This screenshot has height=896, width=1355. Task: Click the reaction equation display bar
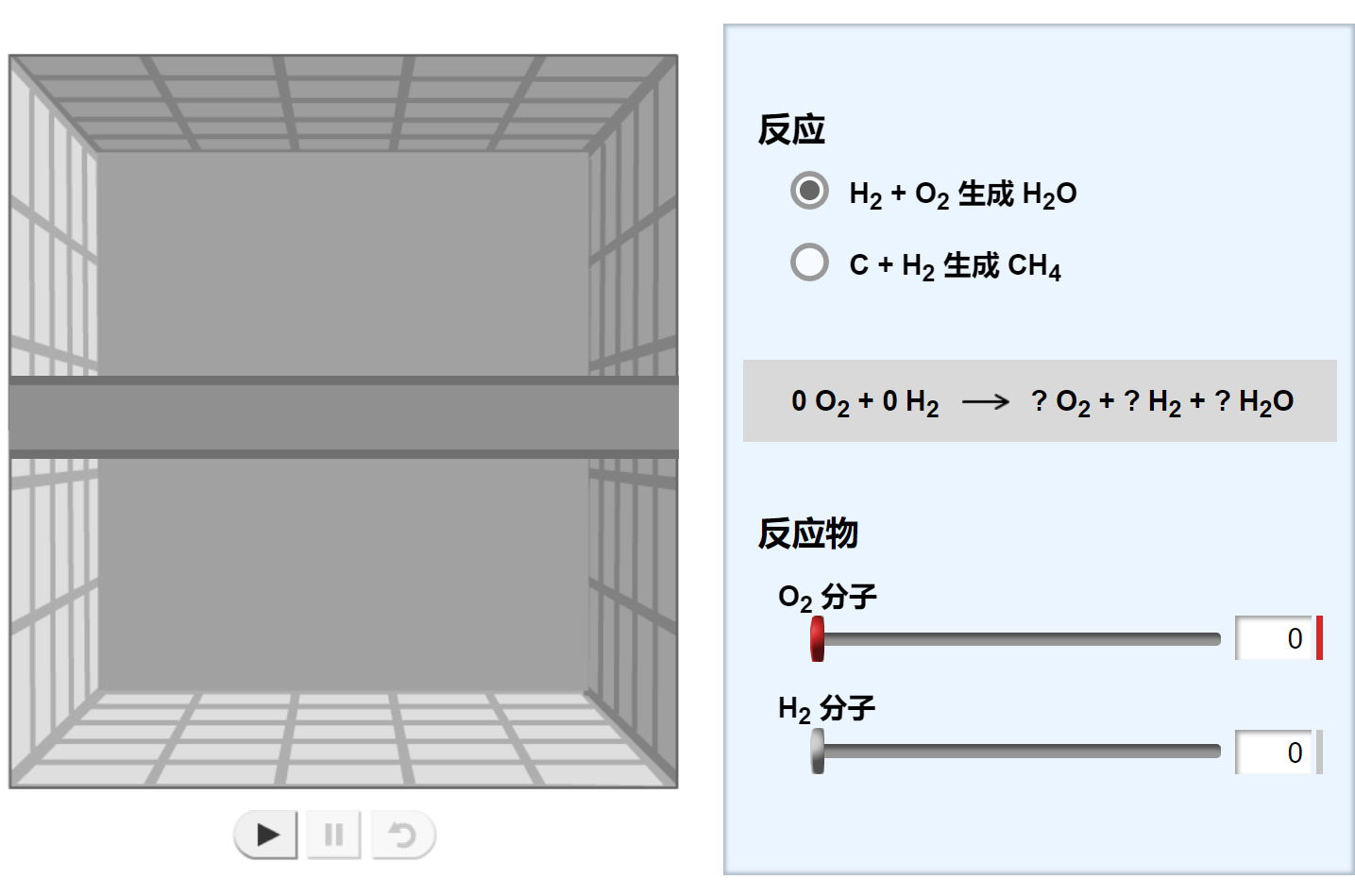click(1040, 400)
